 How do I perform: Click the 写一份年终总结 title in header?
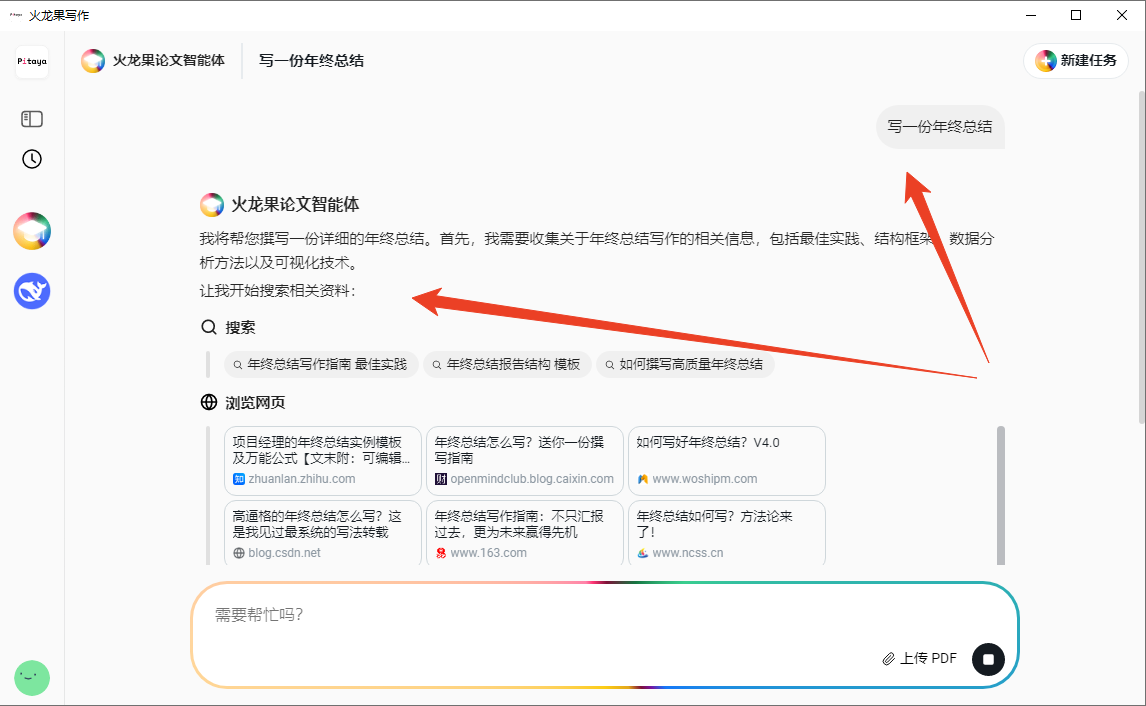pos(311,61)
